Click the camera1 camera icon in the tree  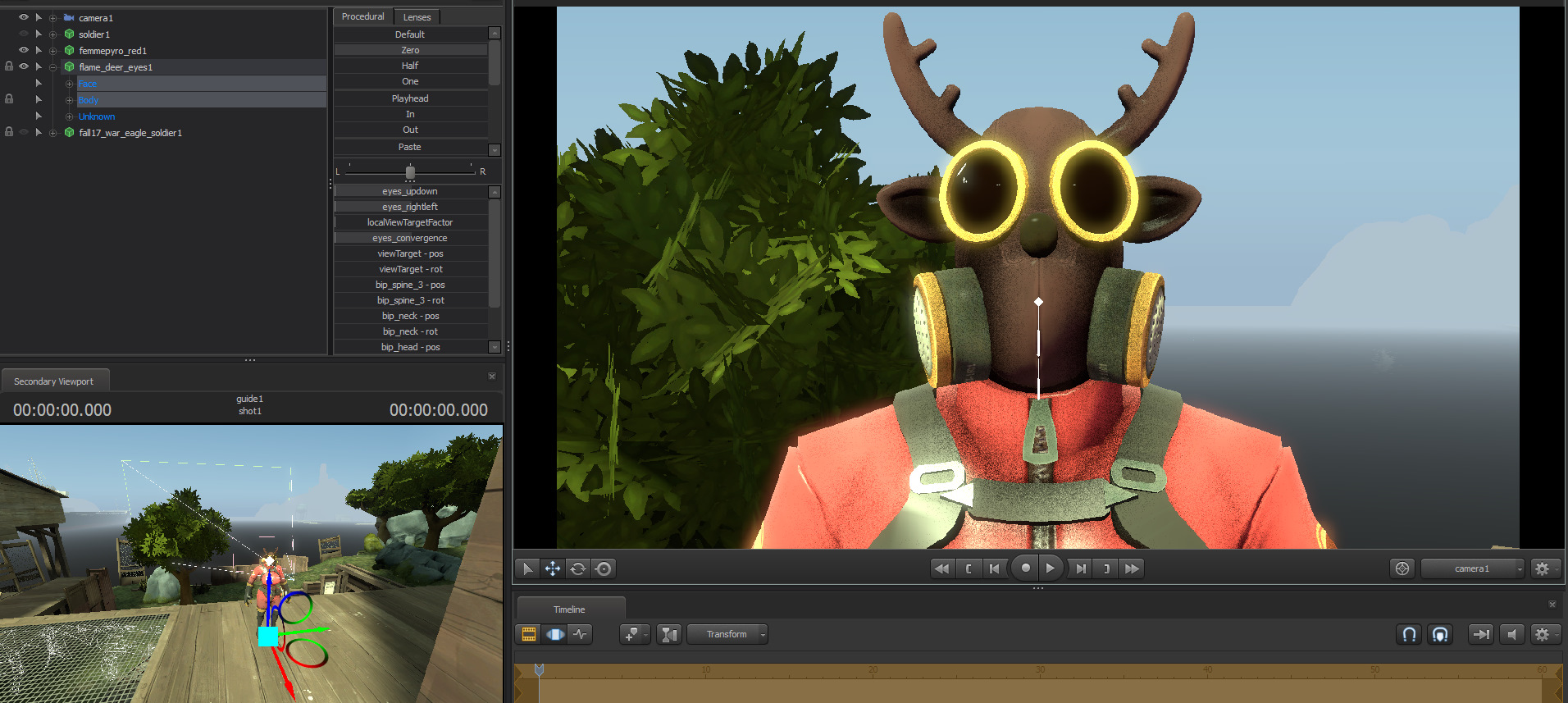pos(69,18)
